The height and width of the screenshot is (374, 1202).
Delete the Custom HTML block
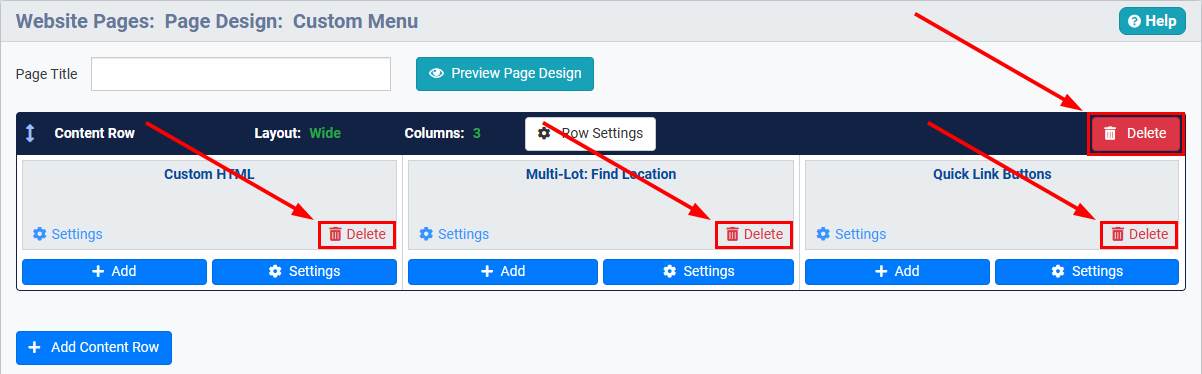[x=357, y=234]
